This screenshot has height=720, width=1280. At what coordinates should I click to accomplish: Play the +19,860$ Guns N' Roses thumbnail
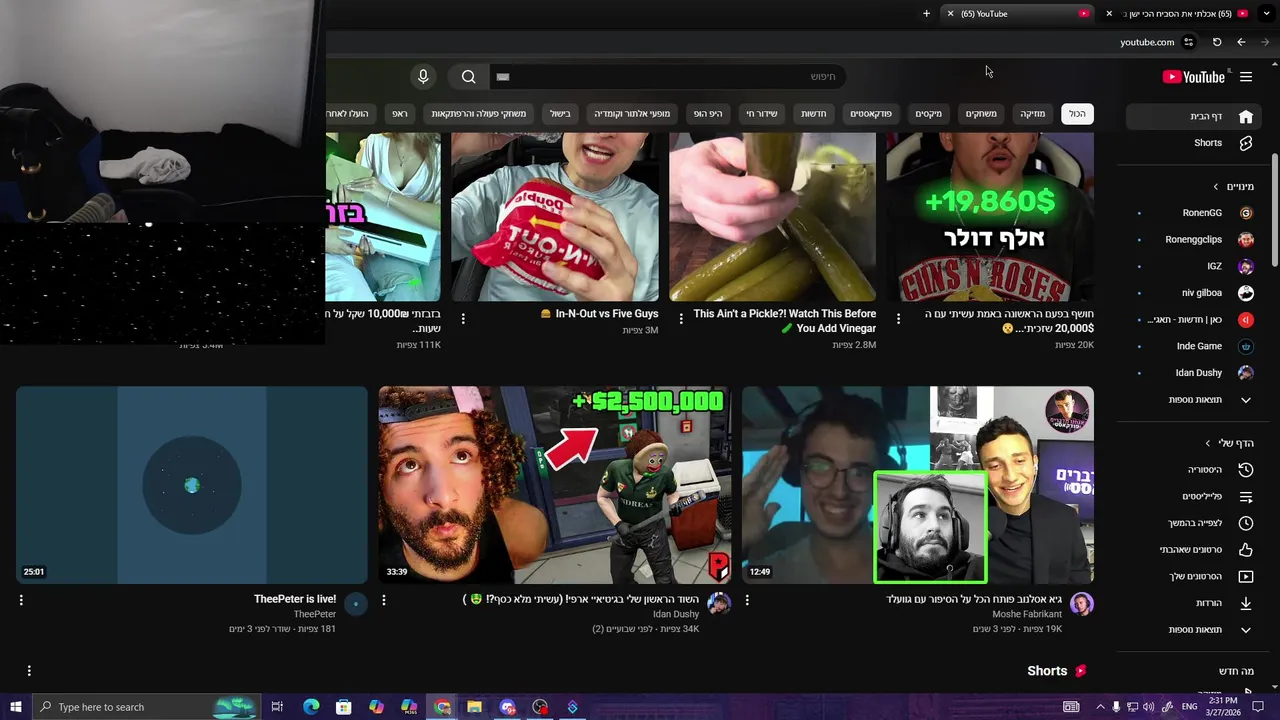pyautogui.click(x=990, y=217)
